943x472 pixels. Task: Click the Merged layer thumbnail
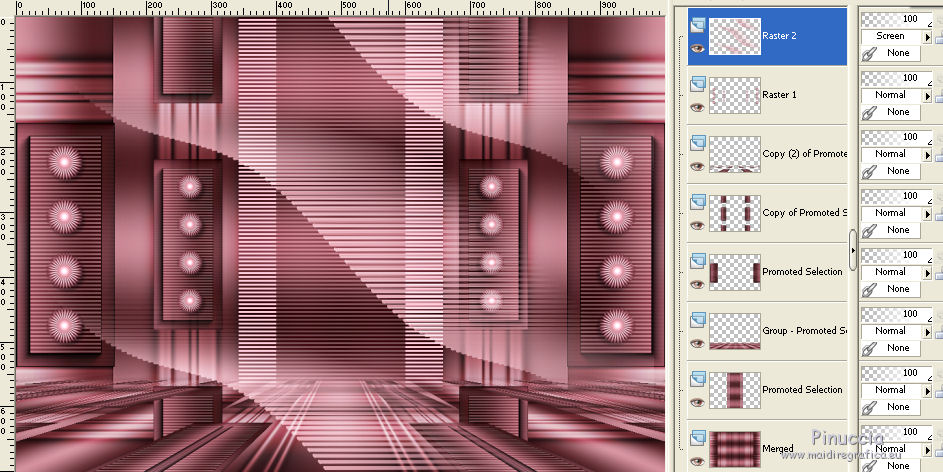(x=735, y=449)
